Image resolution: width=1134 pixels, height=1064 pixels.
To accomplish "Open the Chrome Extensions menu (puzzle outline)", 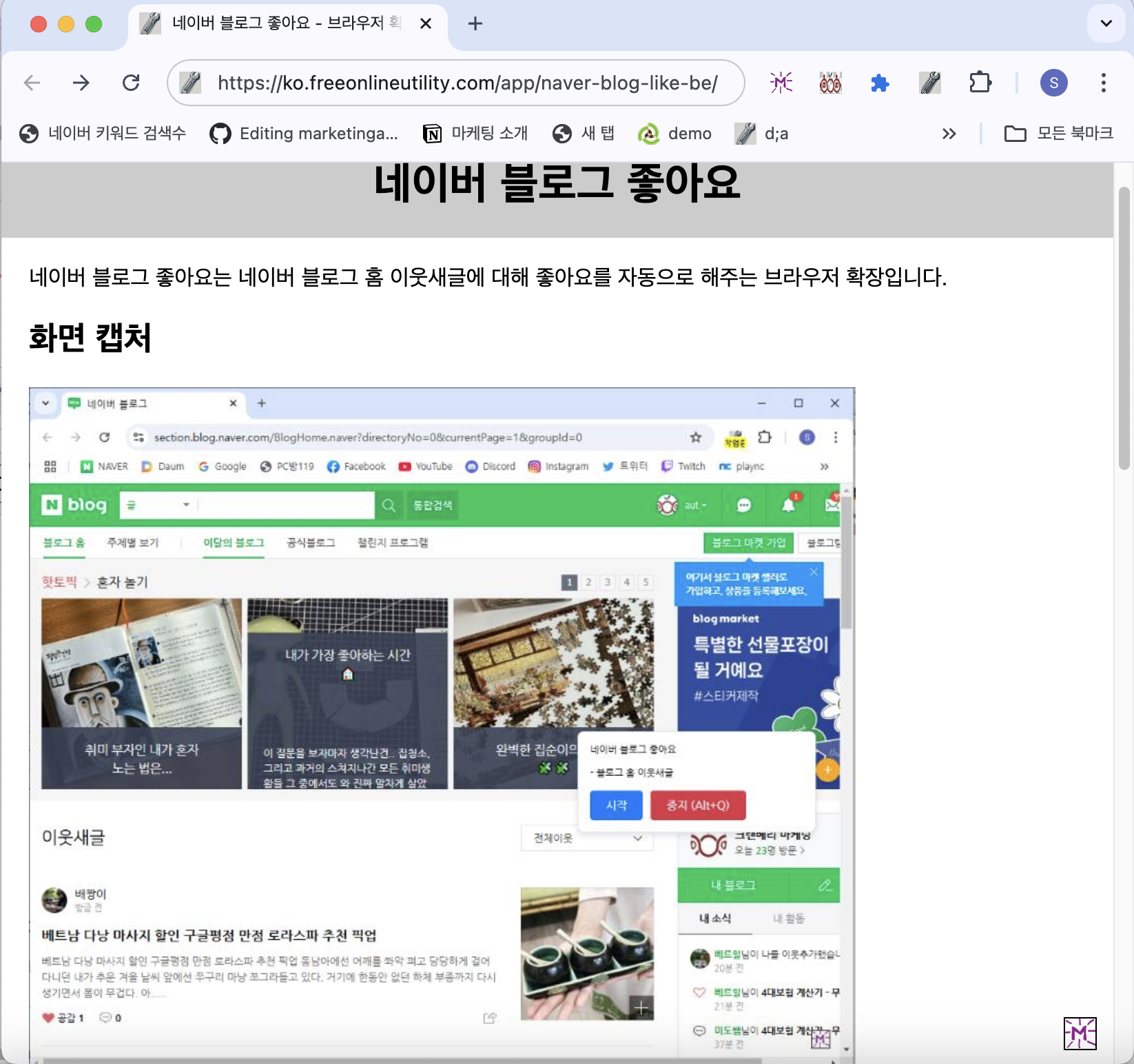I will (x=980, y=83).
